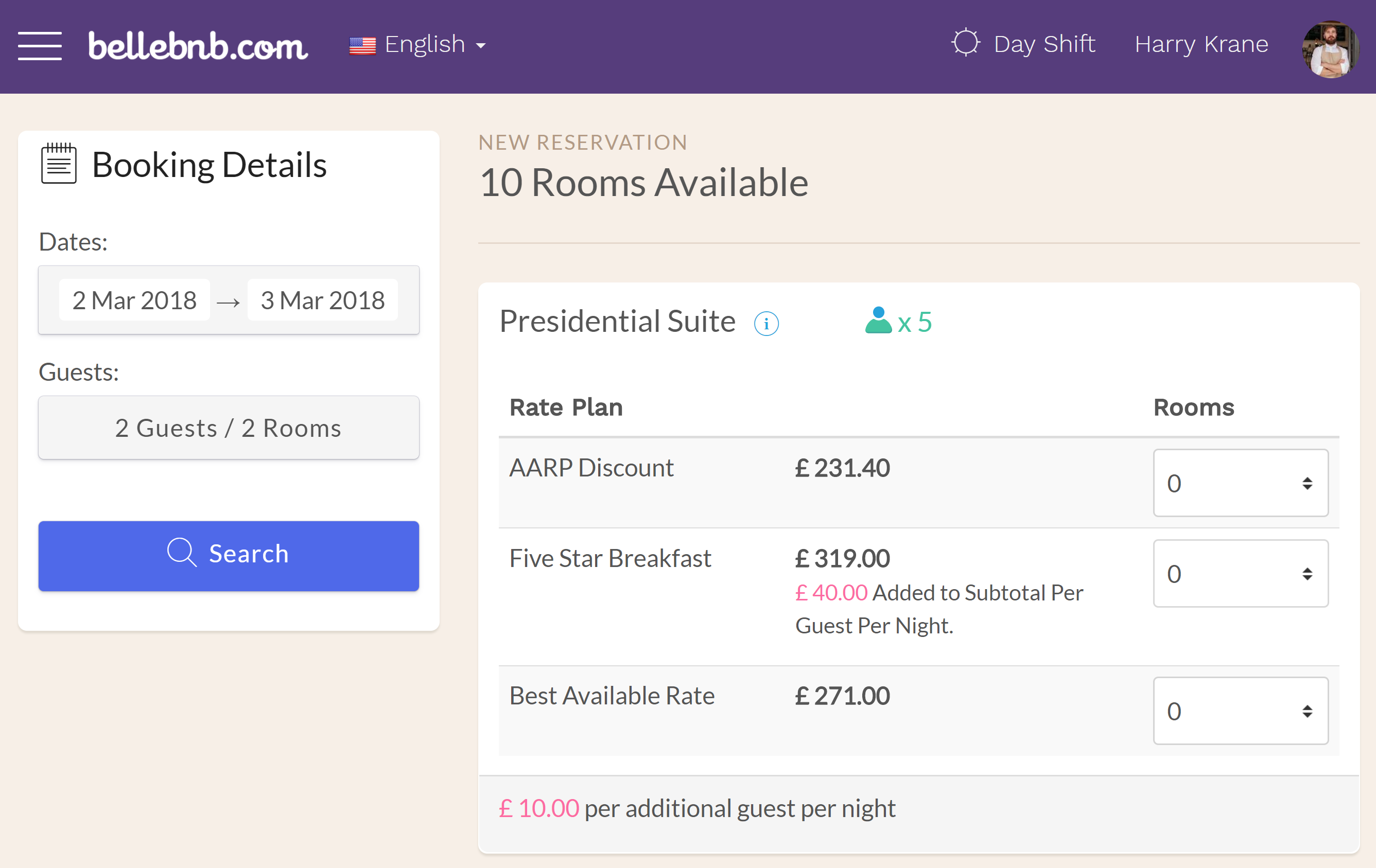Click the check-in date field
The width and height of the screenshot is (1376, 868).
(135, 300)
